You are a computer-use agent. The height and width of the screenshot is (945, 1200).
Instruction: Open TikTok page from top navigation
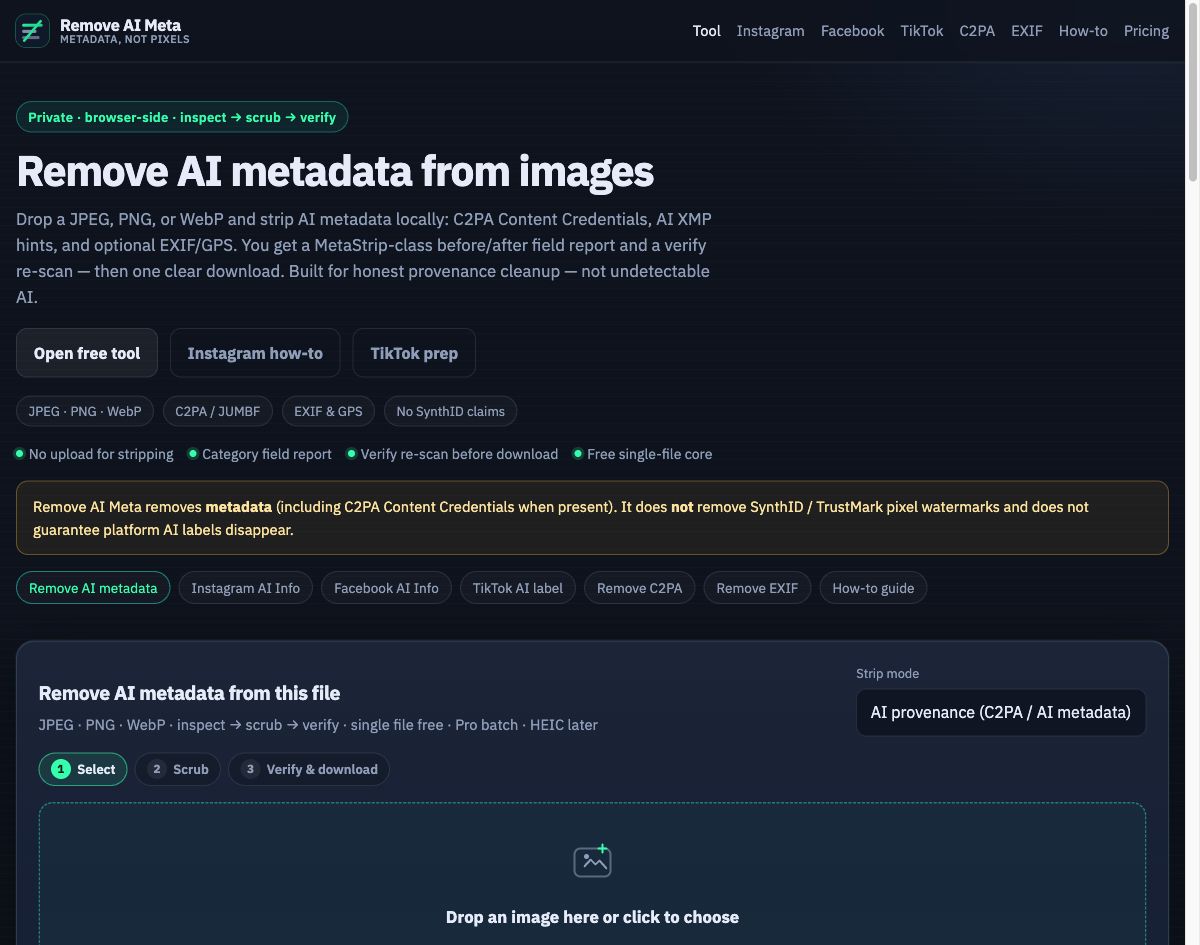[922, 31]
